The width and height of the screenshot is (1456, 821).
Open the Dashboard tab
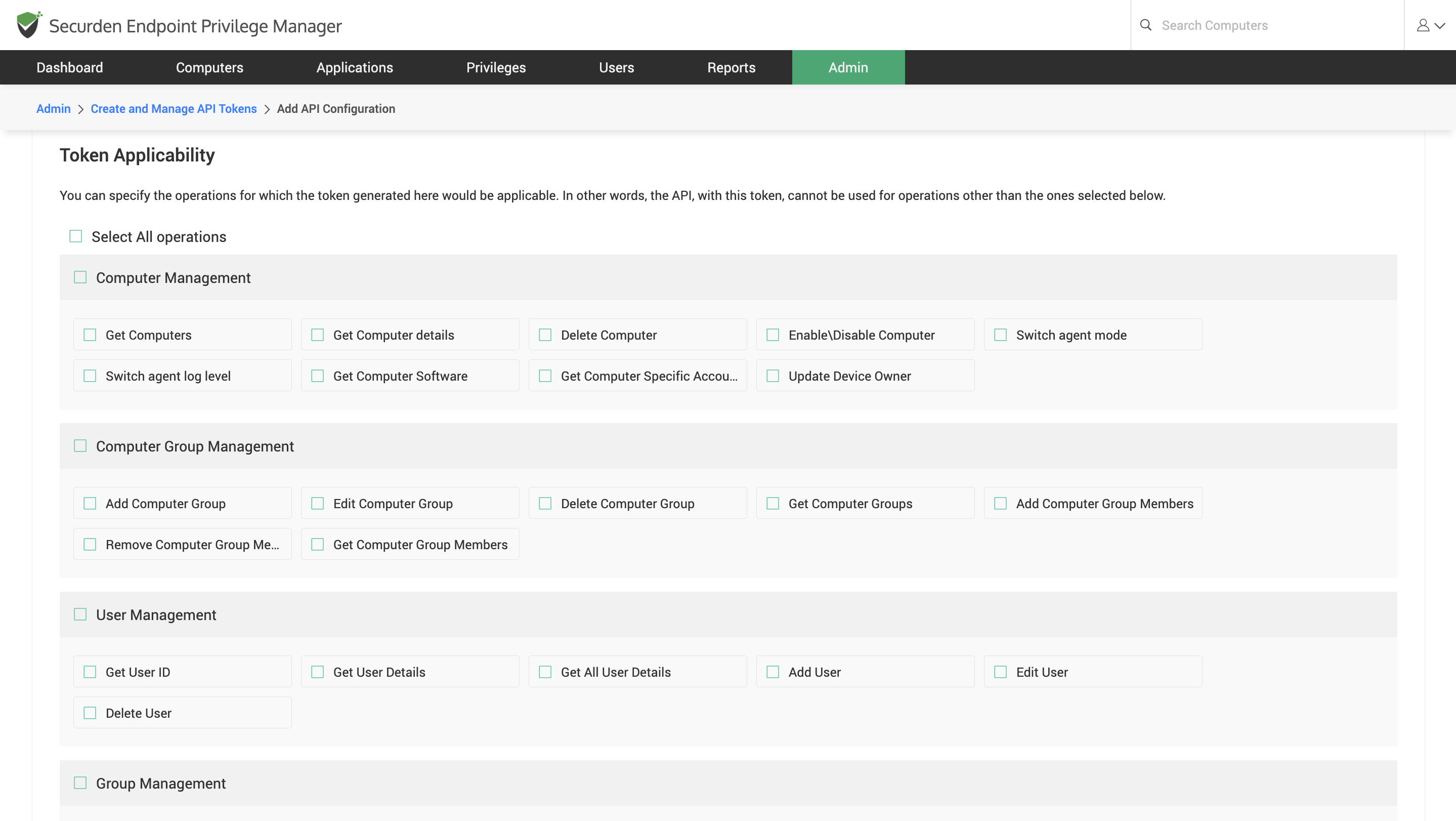[x=69, y=67]
